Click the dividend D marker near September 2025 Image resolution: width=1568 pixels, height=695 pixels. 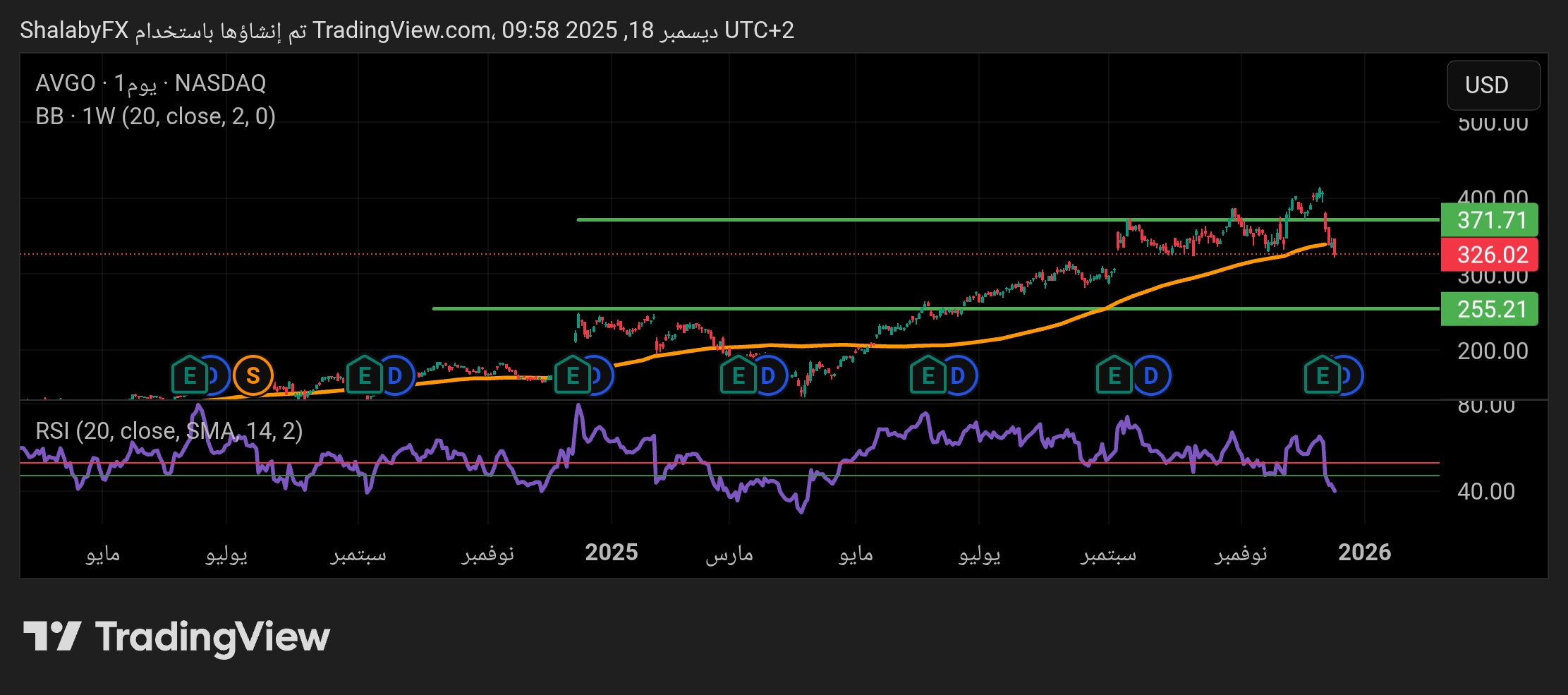click(x=1151, y=375)
